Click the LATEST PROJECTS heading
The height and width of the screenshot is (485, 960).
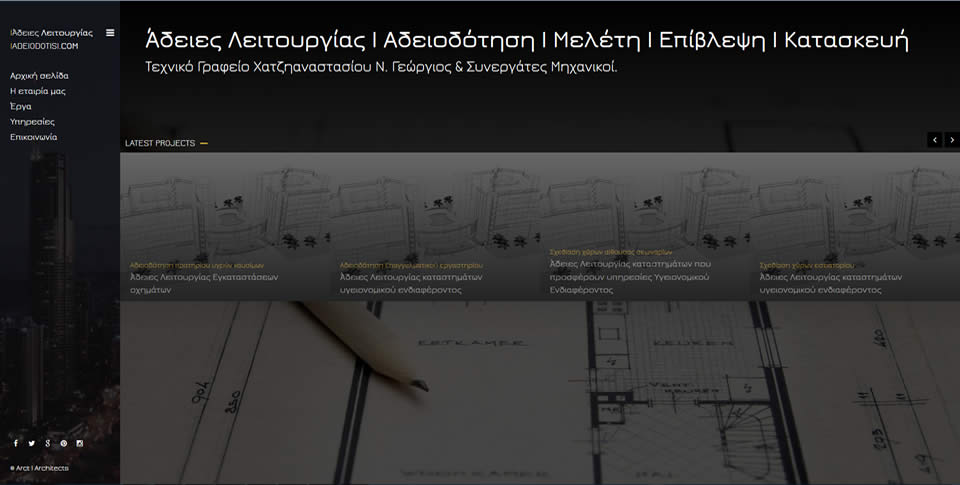coord(160,143)
